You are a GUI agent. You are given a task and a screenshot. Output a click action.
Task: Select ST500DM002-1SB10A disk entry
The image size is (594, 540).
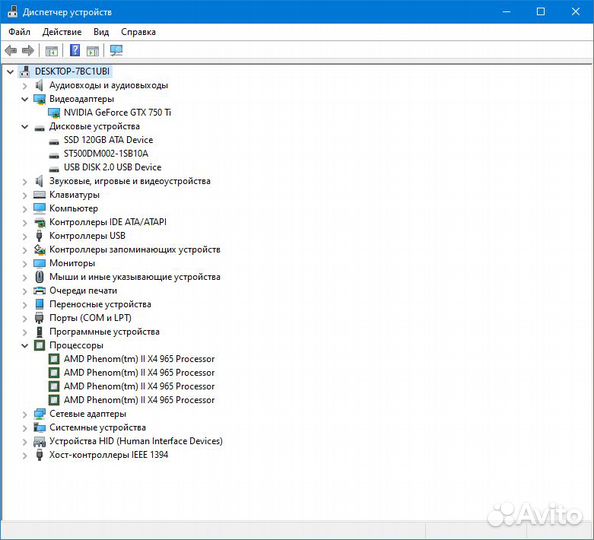coord(106,153)
